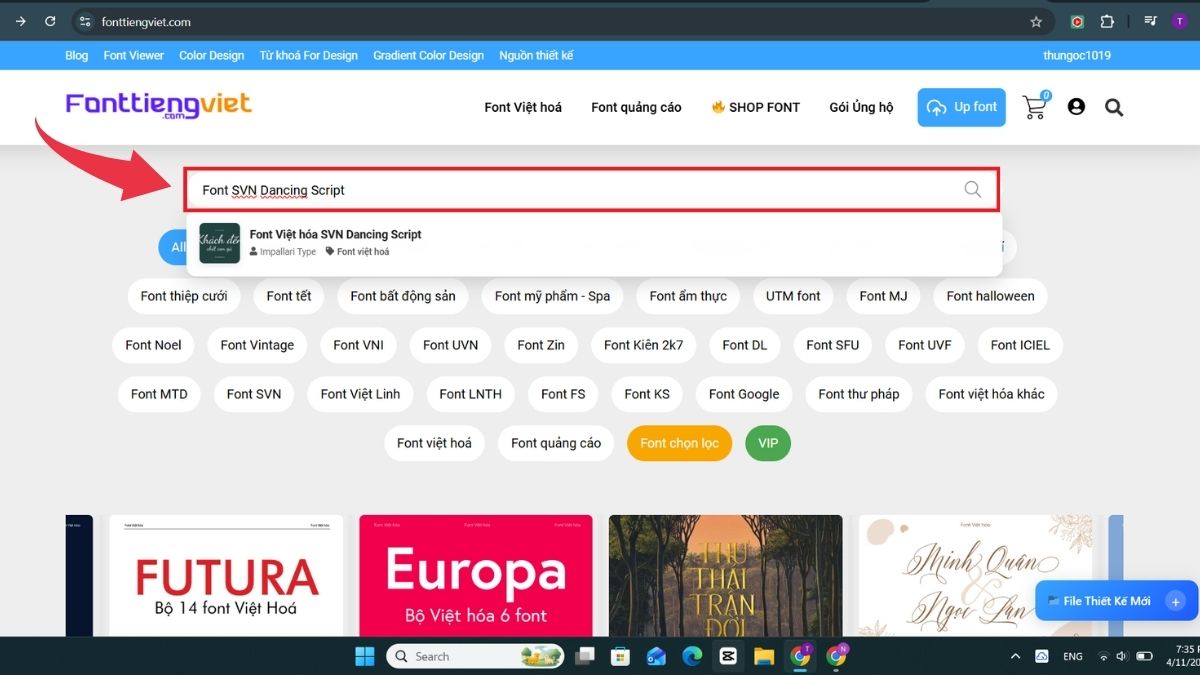Image resolution: width=1200 pixels, height=675 pixels.
Task: Switch to the Chrome window with T badge
Action: click(x=801, y=656)
